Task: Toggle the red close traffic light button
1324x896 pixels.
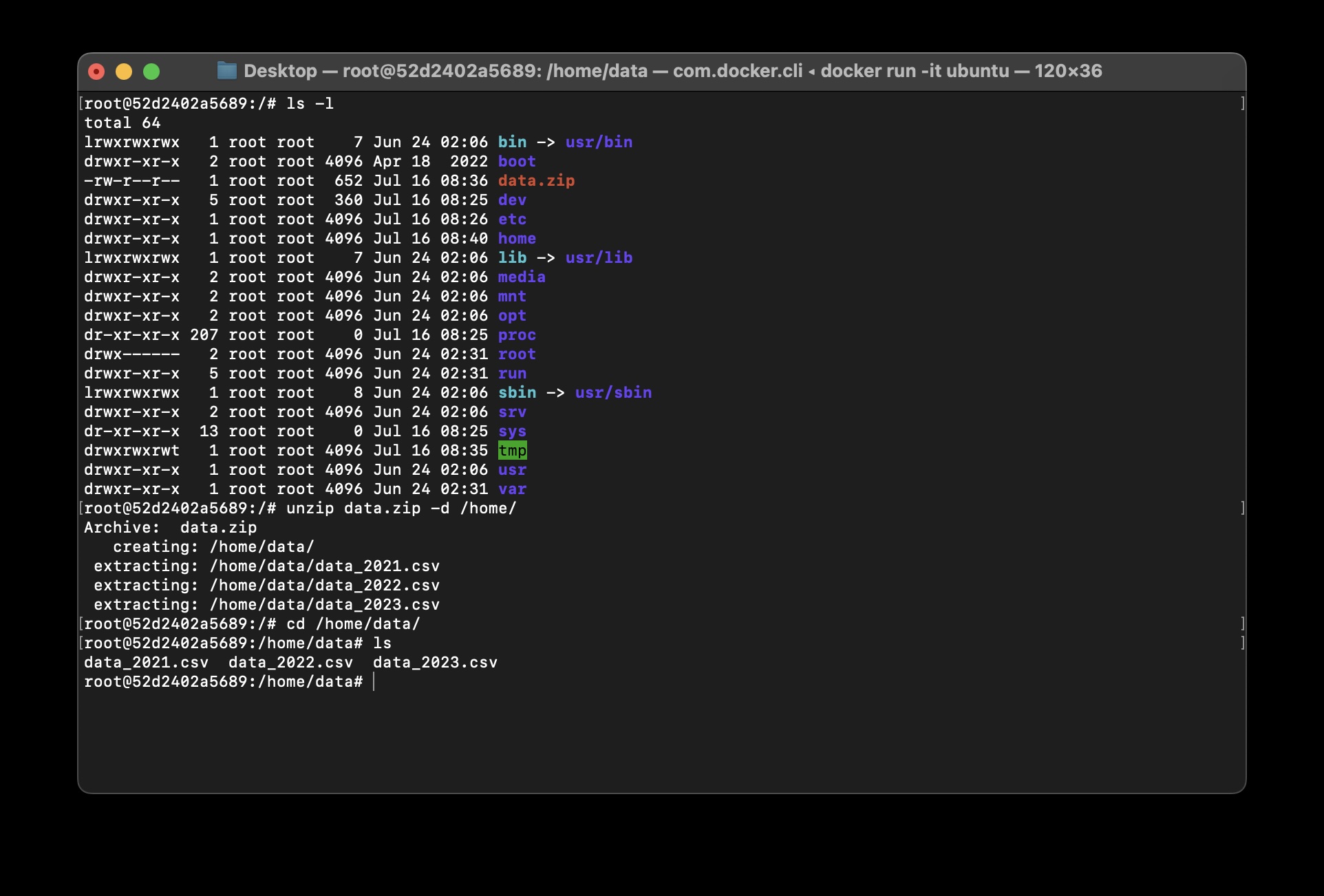Action: [x=96, y=71]
